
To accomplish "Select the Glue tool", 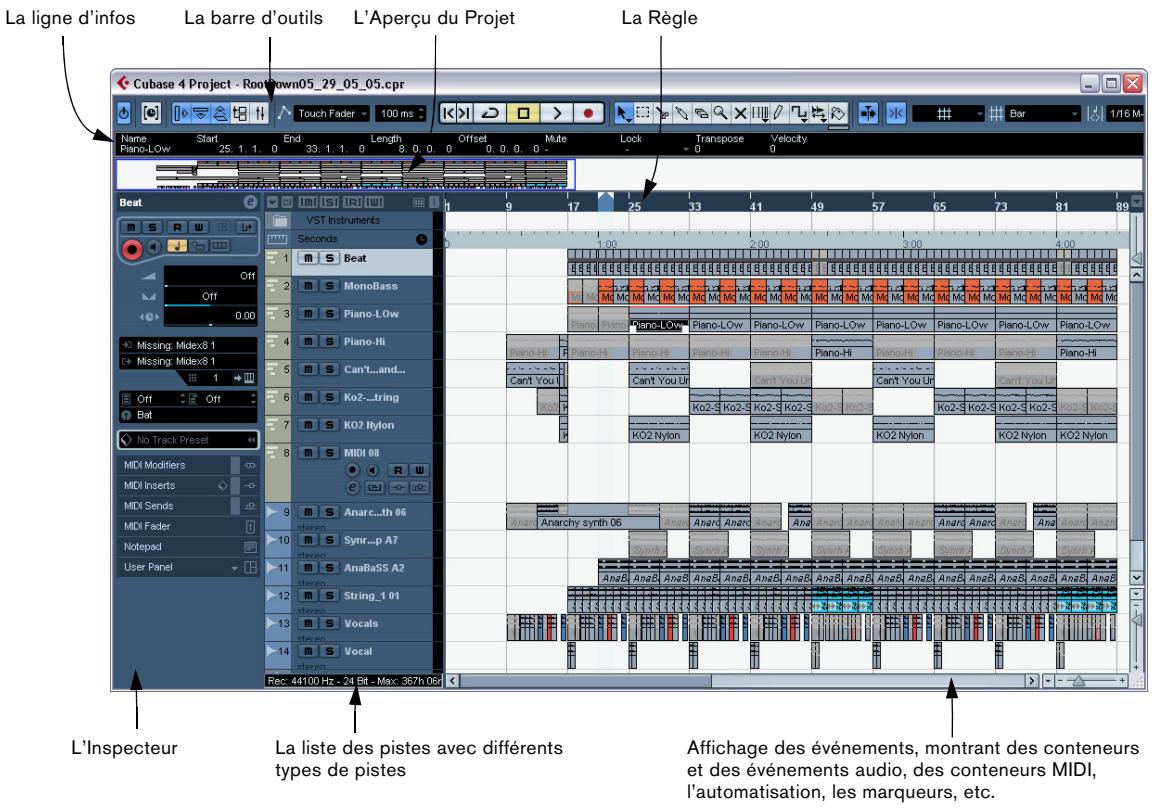I will [682, 113].
